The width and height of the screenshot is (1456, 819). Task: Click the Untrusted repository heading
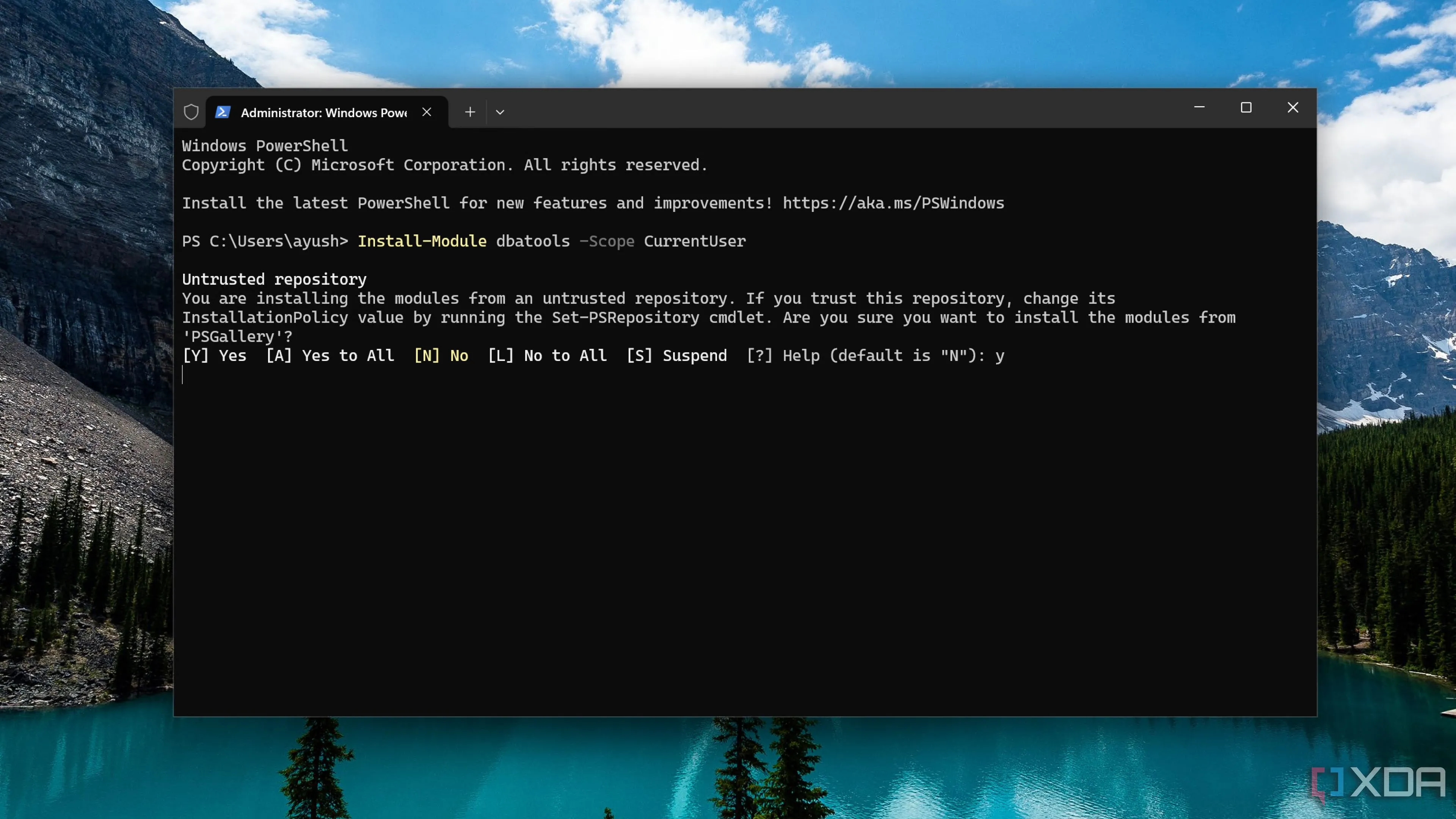pyautogui.click(x=274, y=279)
